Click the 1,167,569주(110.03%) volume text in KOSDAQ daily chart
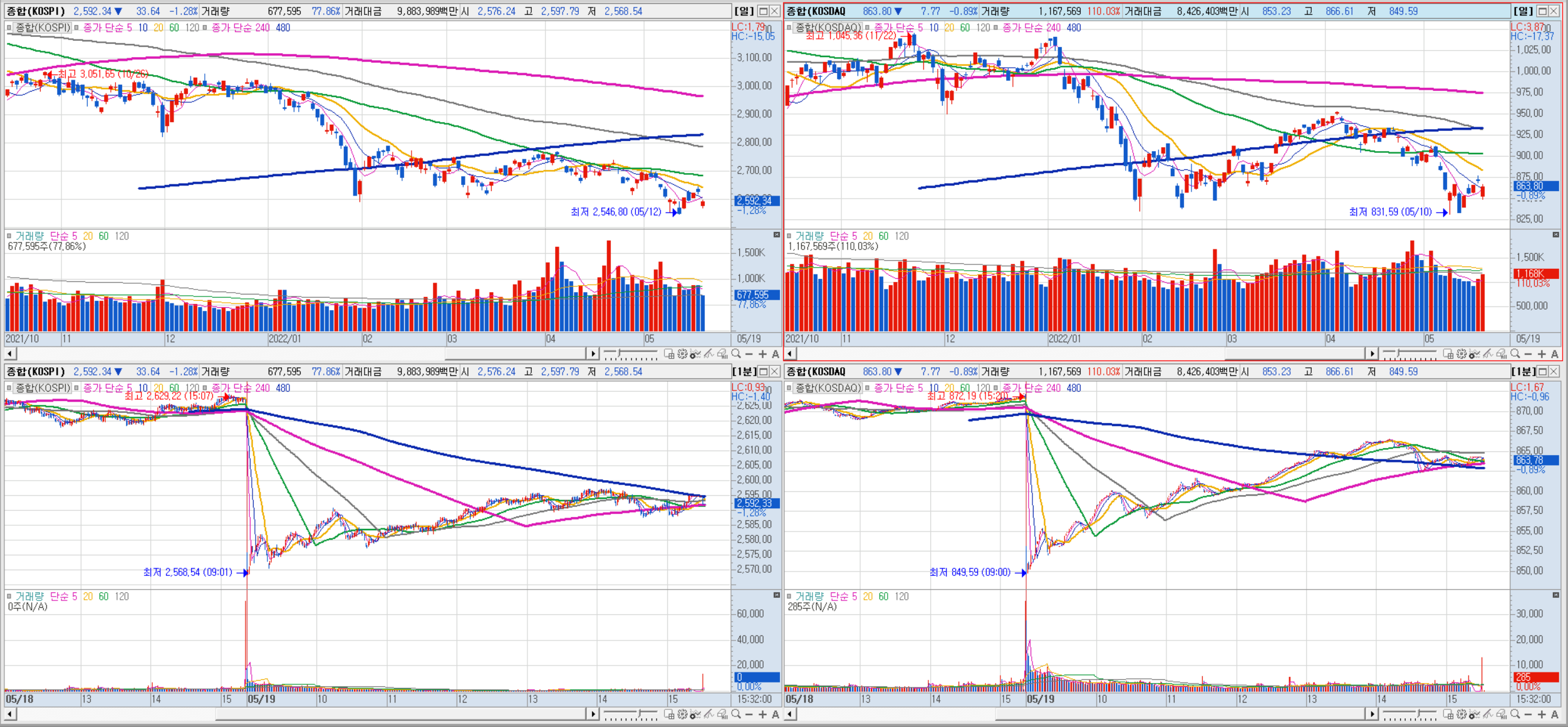Viewport: 1568px width, 727px height. pos(833,246)
